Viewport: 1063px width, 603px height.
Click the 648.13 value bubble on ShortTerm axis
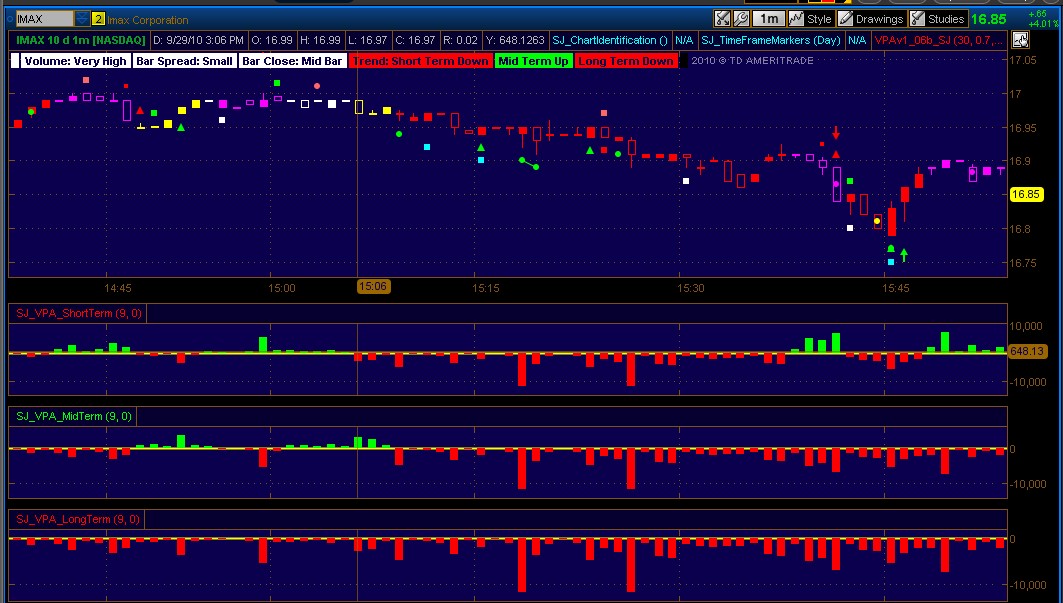click(x=1026, y=351)
